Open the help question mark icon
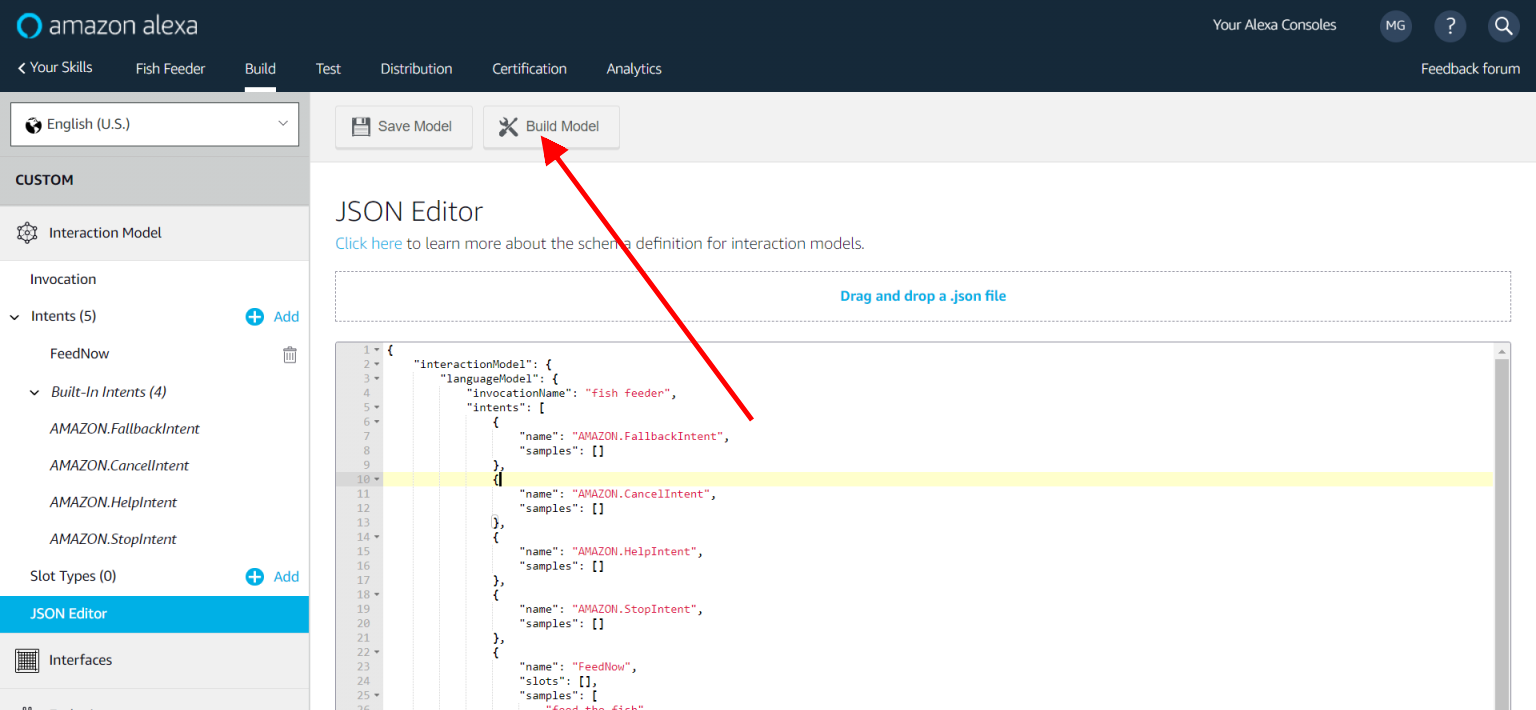This screenshot has width=1536, height=710. 1449,26
